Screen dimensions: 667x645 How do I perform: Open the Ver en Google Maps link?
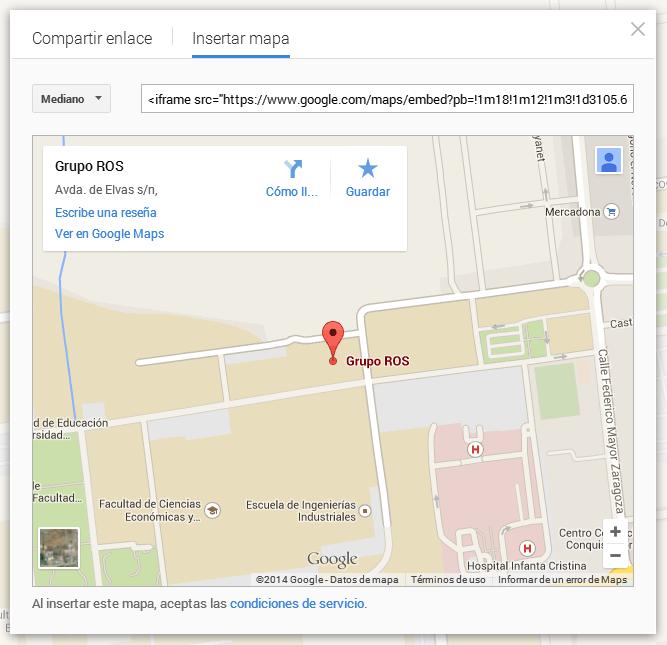coord(109,234)
